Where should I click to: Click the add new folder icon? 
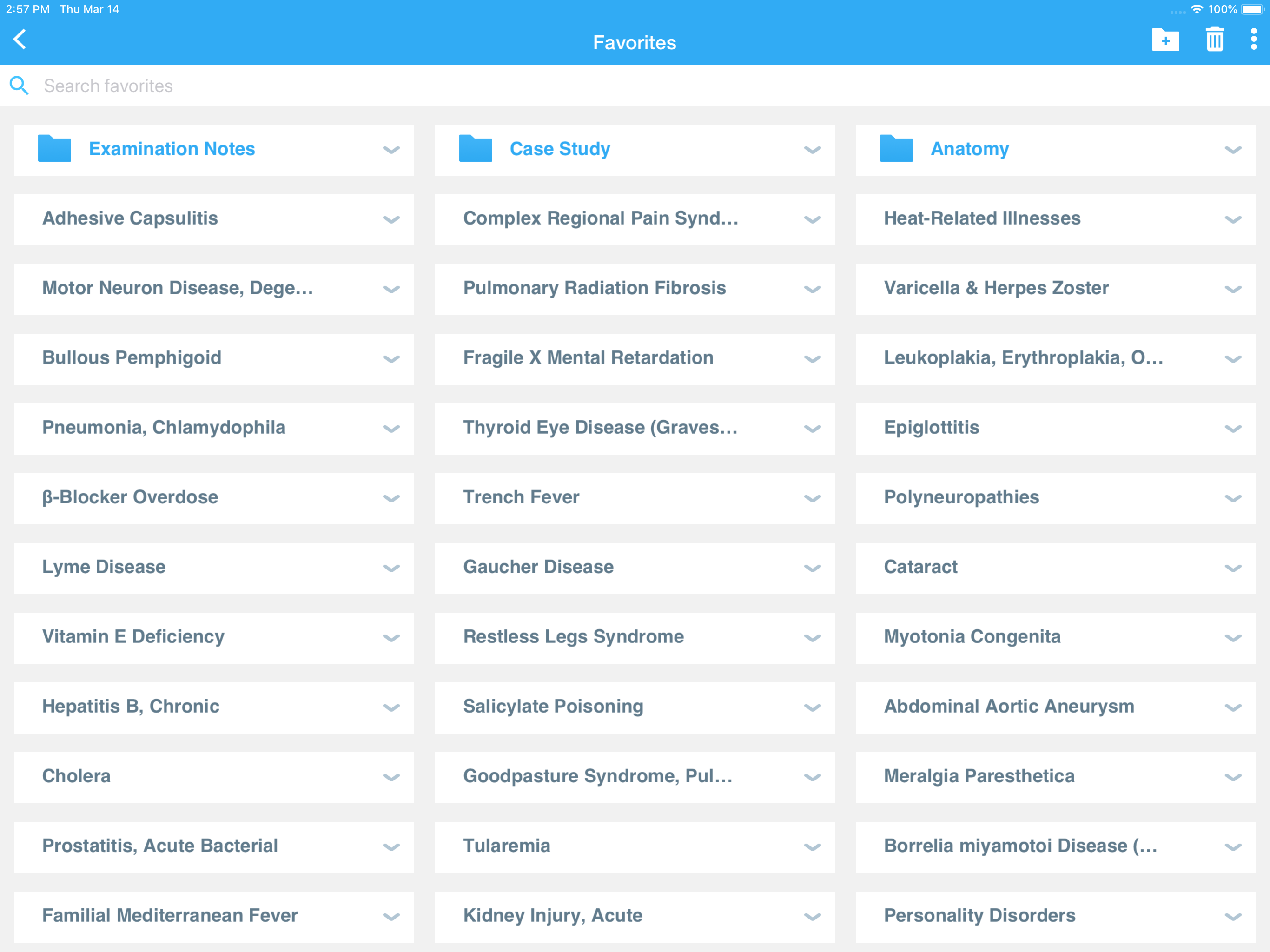pyautogui.click(x=1165, y=40)
